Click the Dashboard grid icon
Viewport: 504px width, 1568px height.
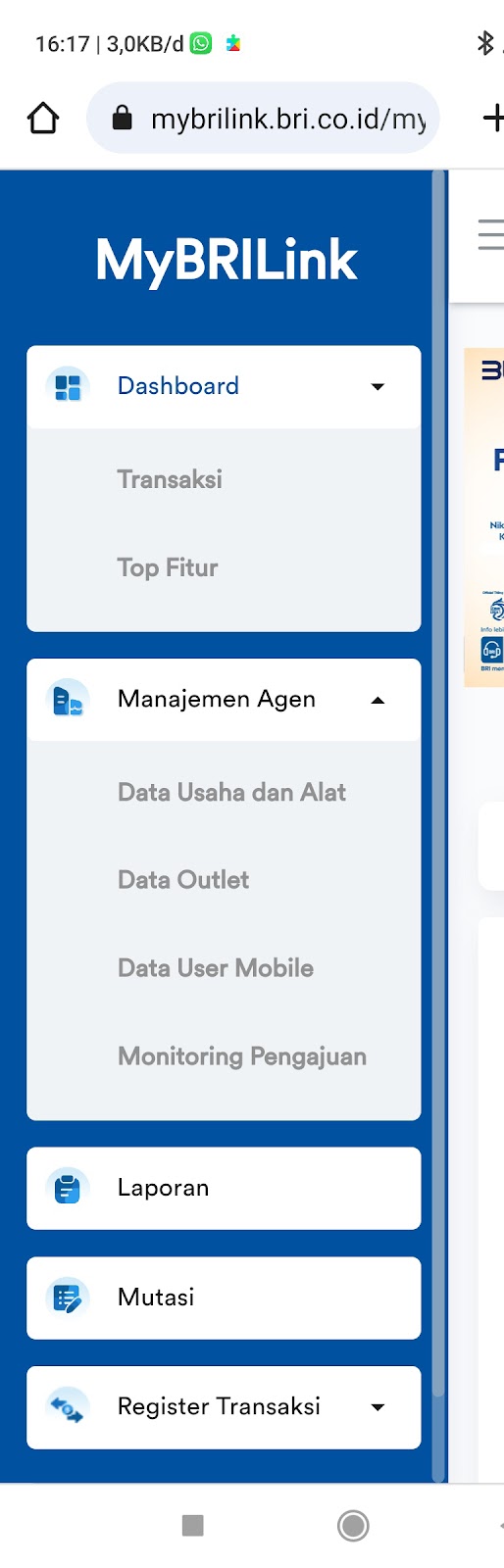(68, 386)
